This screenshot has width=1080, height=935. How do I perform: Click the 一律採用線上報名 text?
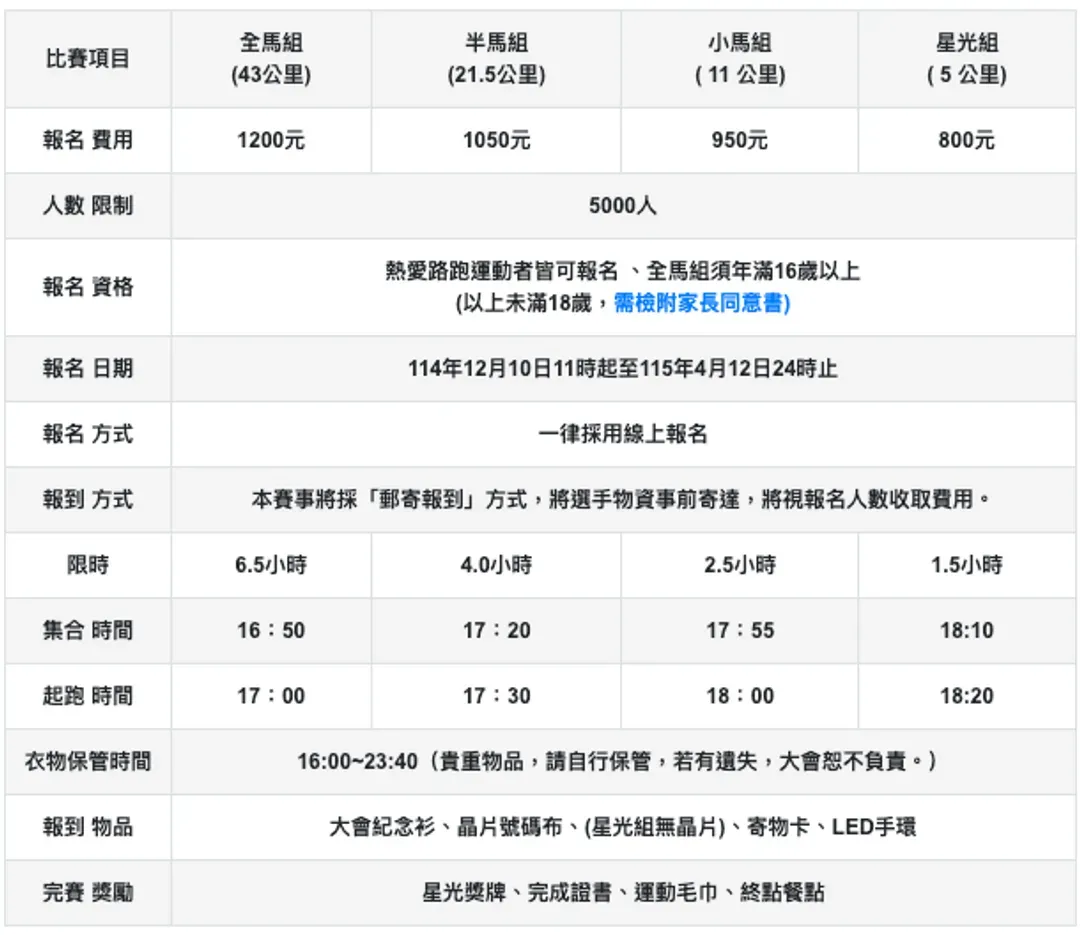pyautogui.click(x=623, y=434)
